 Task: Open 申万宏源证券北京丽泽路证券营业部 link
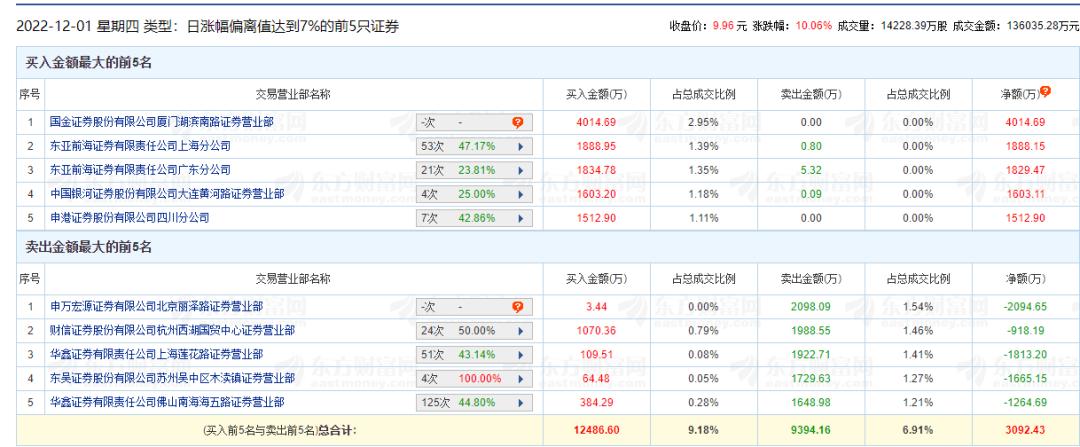pos(157,306)
